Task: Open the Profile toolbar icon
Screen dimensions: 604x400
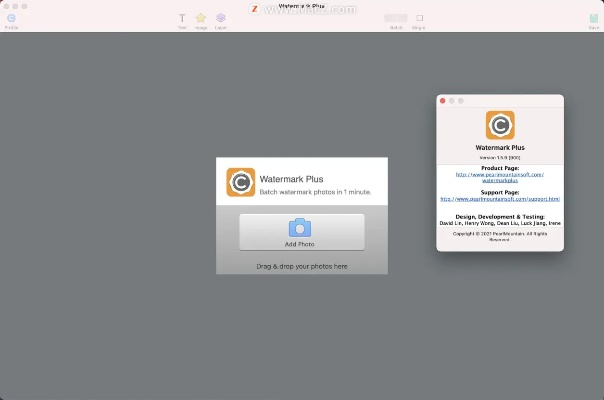Action: point(11,19)
